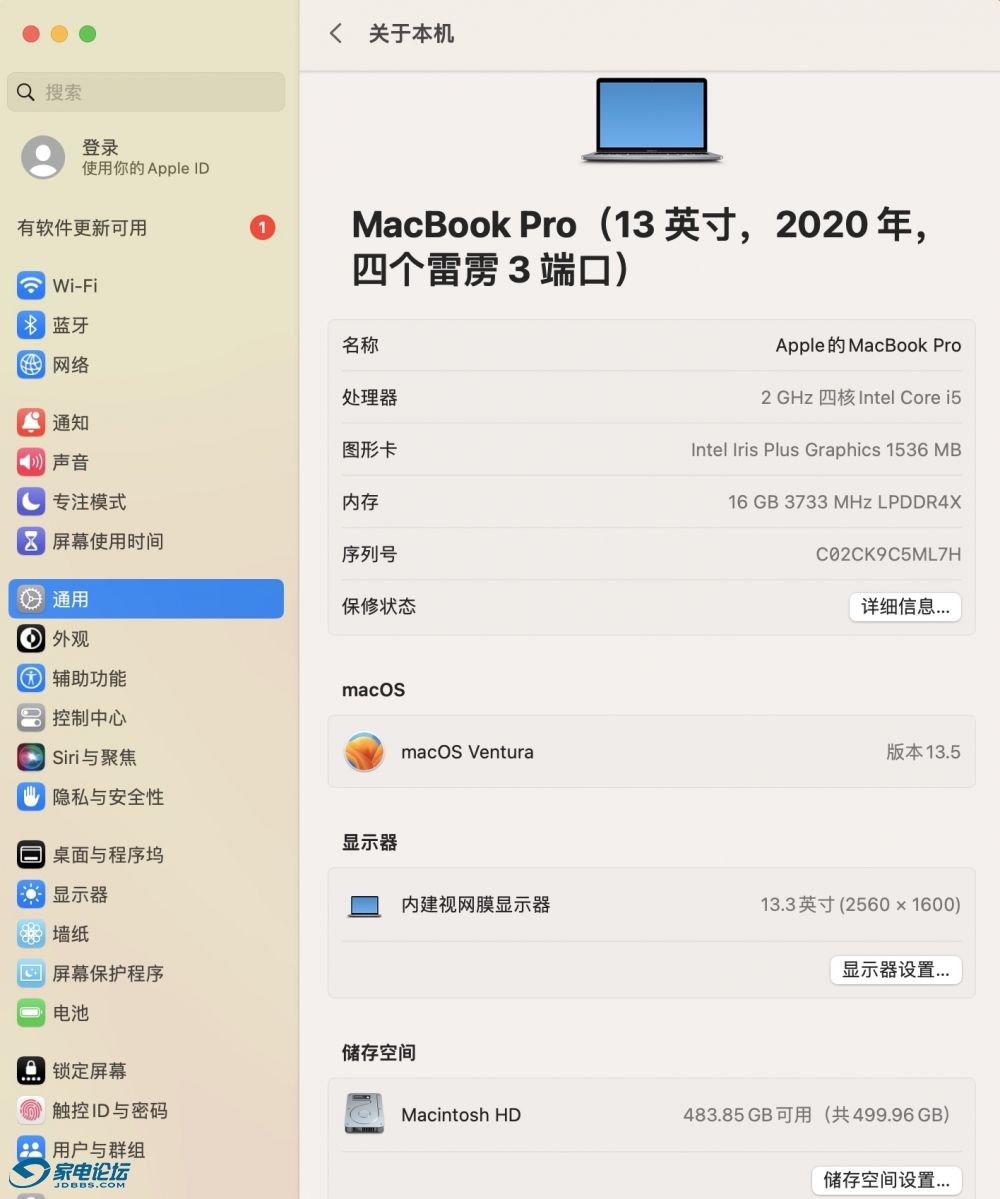1000x1199 pixels.
Task: Go back with the left chevron
Action: [336, 34]
